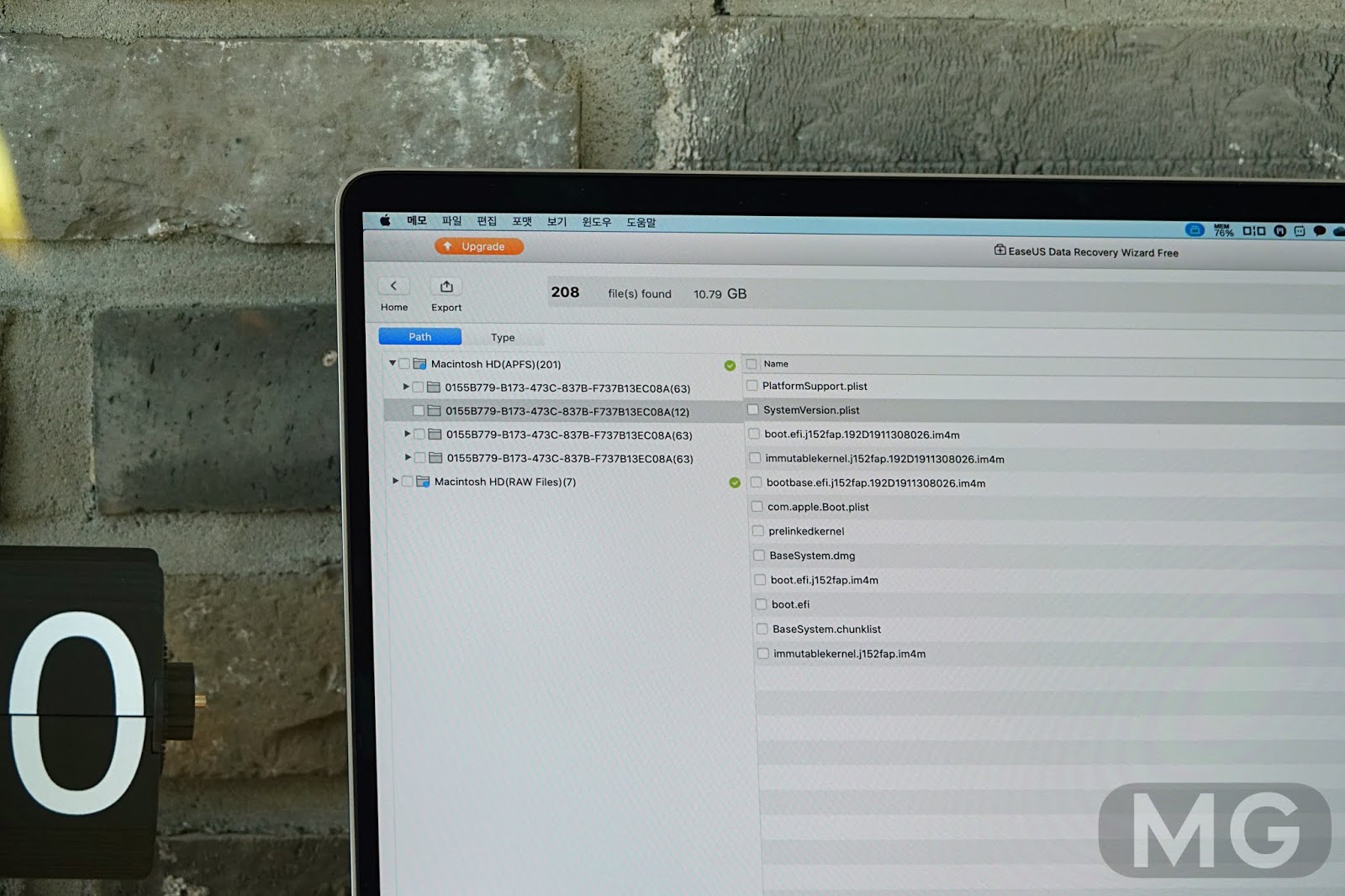Open the 보기 menu
Viewport: 1345px width, 896px height.
557,222
